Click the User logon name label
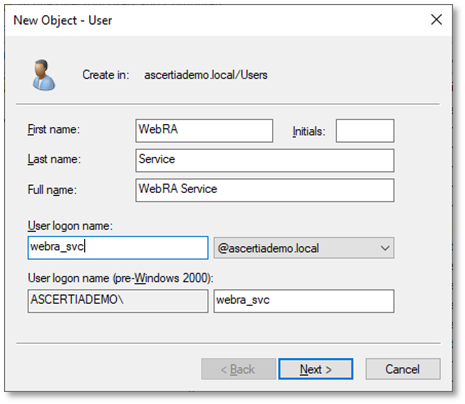Viewport: 465px width, 404px height. [x=70, y=226]
